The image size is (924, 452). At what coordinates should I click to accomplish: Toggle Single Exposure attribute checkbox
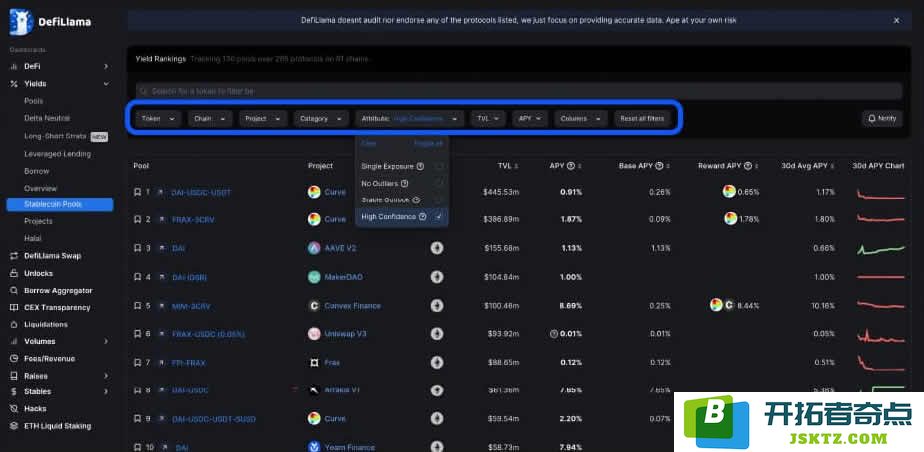tap(439, 167)
